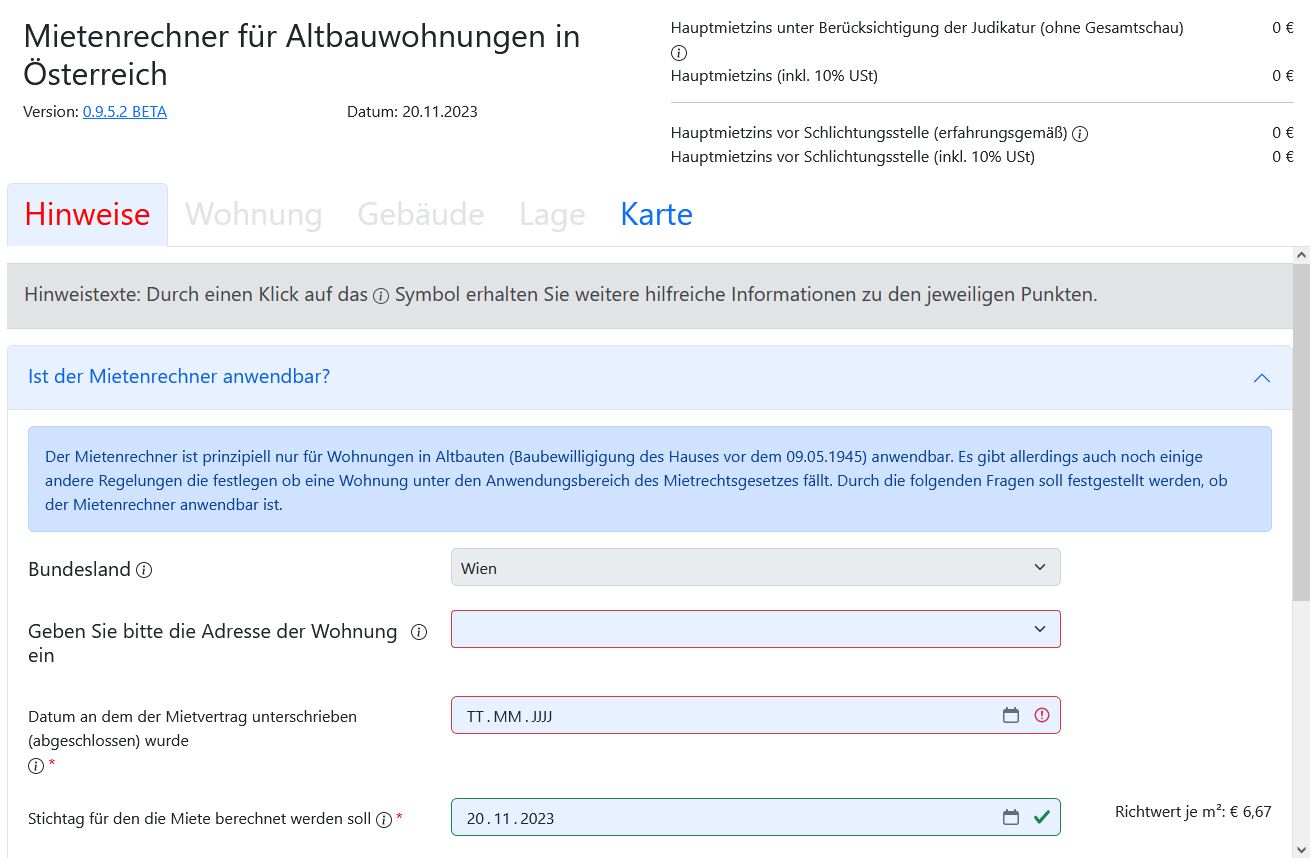
Task: Open info icon after Schlichtungsstelle (erfahrungsgemäß)
Action: (x=1080, y=133)
